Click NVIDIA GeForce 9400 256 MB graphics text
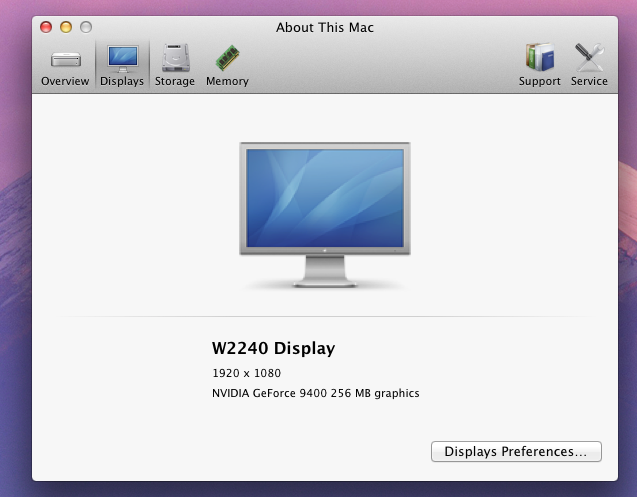 pyautogui.click(x=316, y=393)
